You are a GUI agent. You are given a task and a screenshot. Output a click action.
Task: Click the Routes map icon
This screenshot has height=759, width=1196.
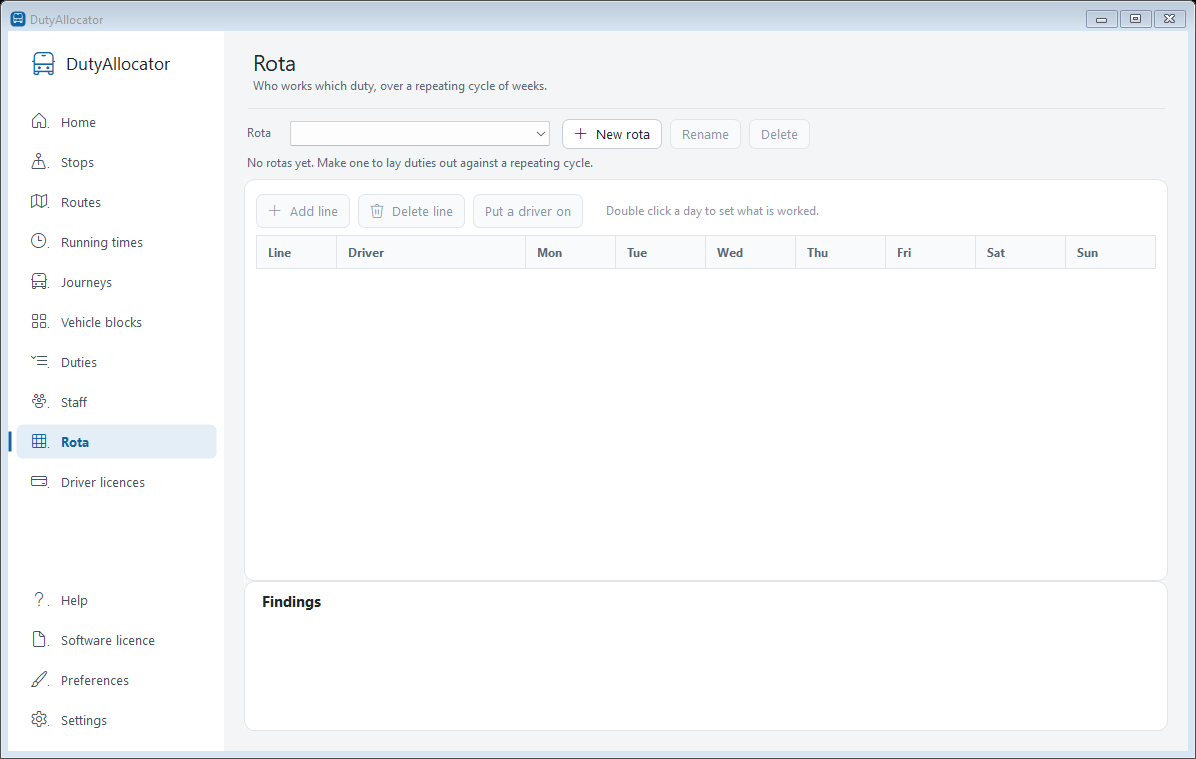tap(40, 201)
